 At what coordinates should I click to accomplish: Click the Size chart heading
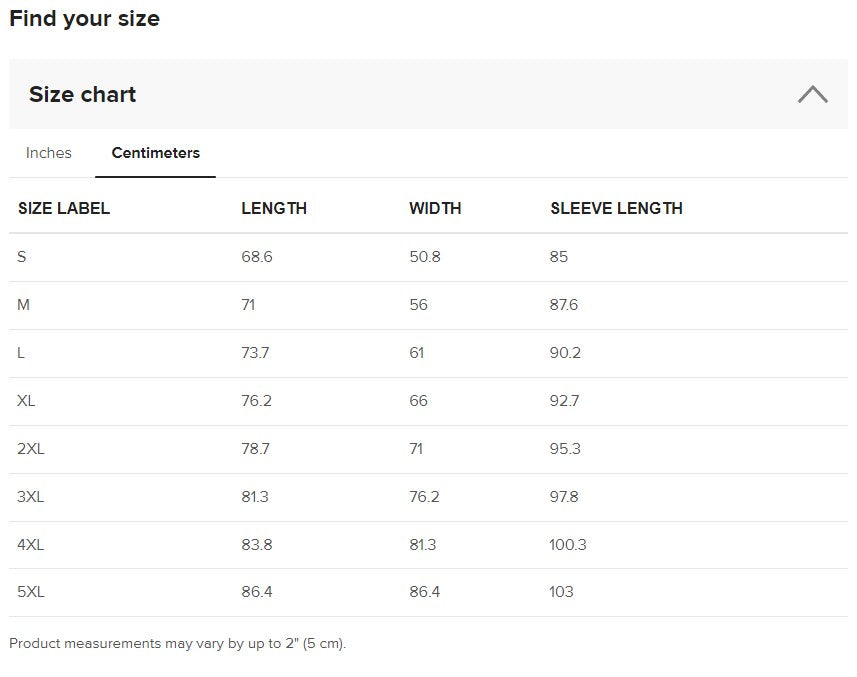(82, 95)
